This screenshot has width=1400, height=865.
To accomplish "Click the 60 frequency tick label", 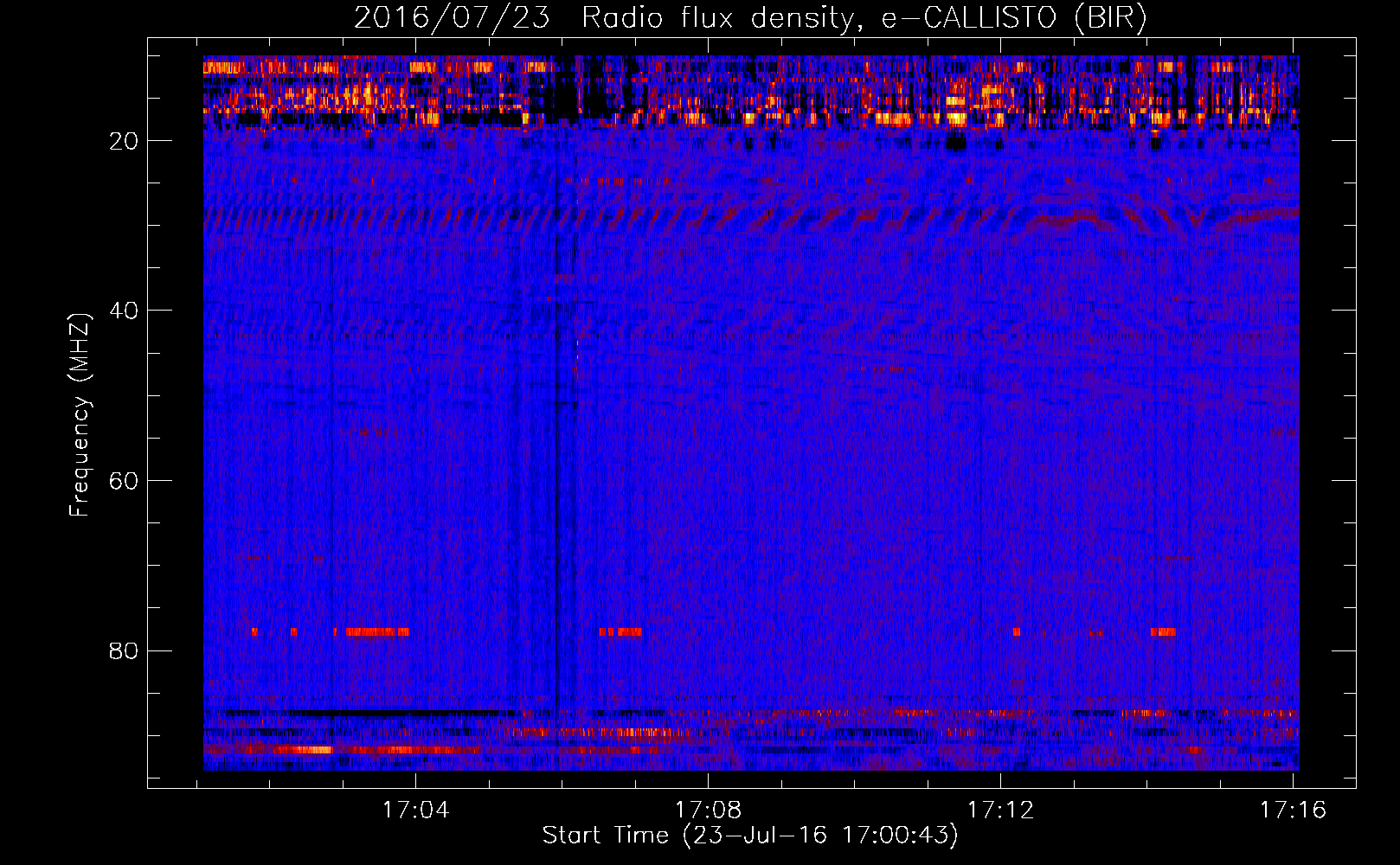I will (x=125, y=481).
